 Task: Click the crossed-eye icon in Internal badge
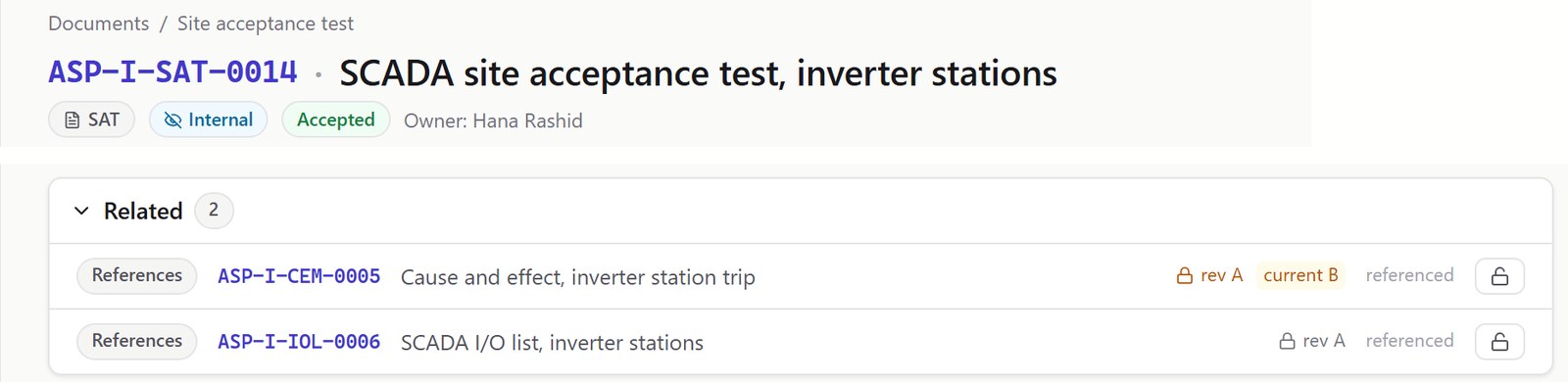(x=173, y=119)
